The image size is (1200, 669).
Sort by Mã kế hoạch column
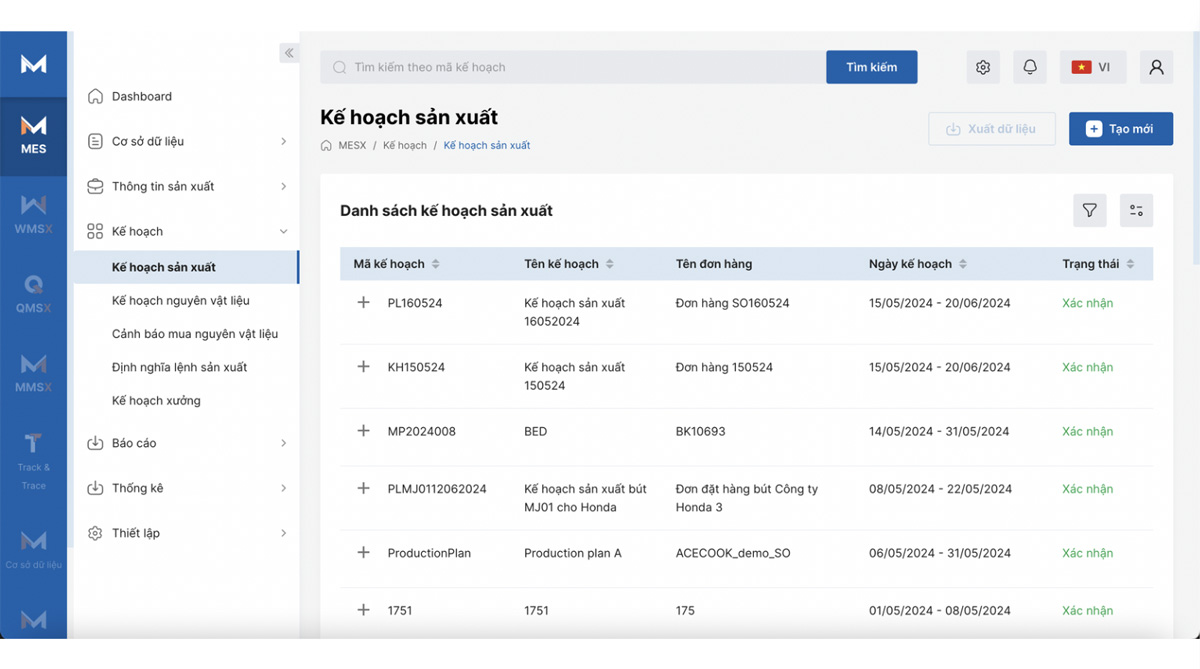point(435,264)
